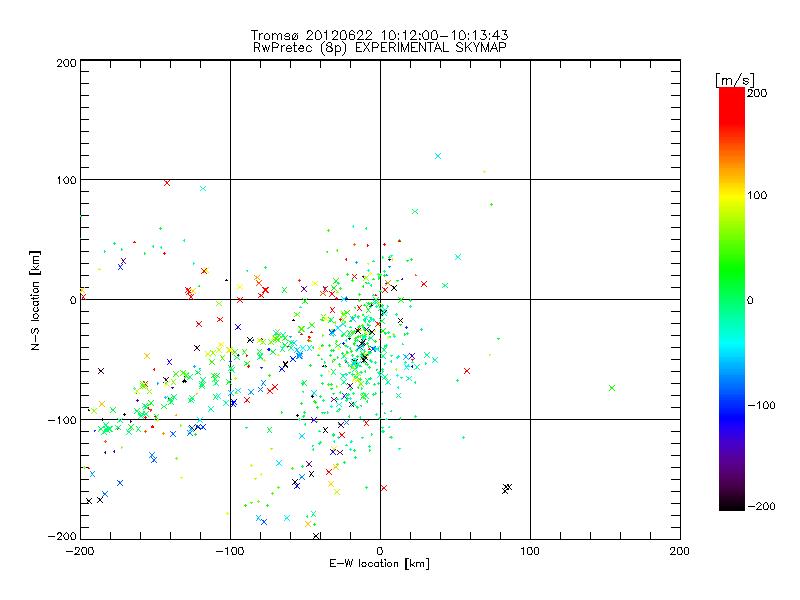
Task: Click y-axis tick label '-200'
Action: pyautogui.click(x=62, y=536)
